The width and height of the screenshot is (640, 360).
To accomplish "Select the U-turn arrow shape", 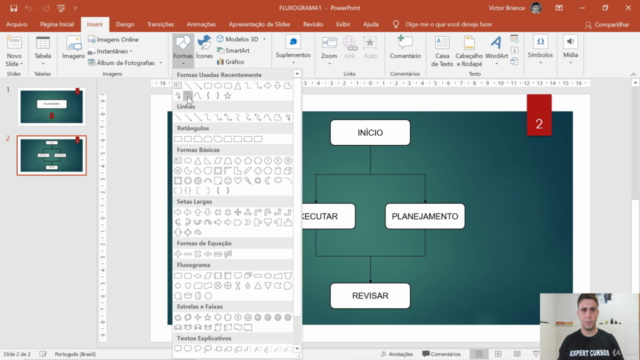I will 268,212.
